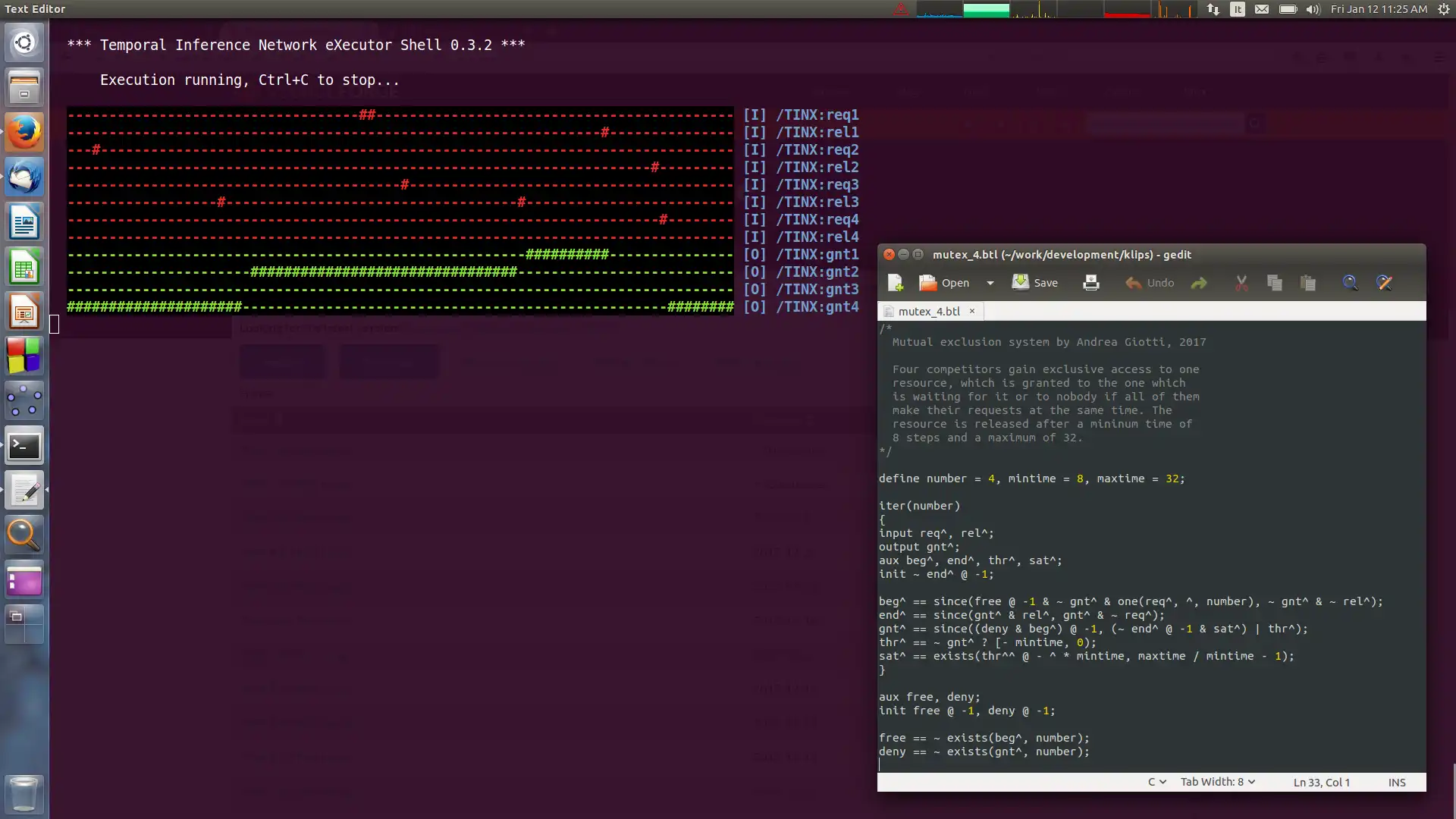Image resolution: width=1456 pixels, height=819 pixels.
Task: Open LibreOffice Impress from the launcher
Action: 24,312
